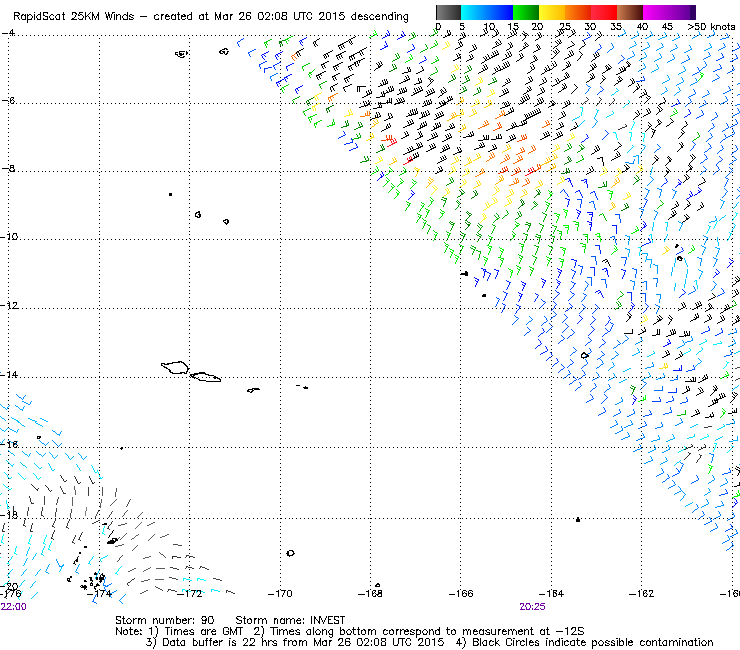Viewport: 740px width, 650px height.
Task: Click the "-172" longitude axis label
Action: (190, 594)
